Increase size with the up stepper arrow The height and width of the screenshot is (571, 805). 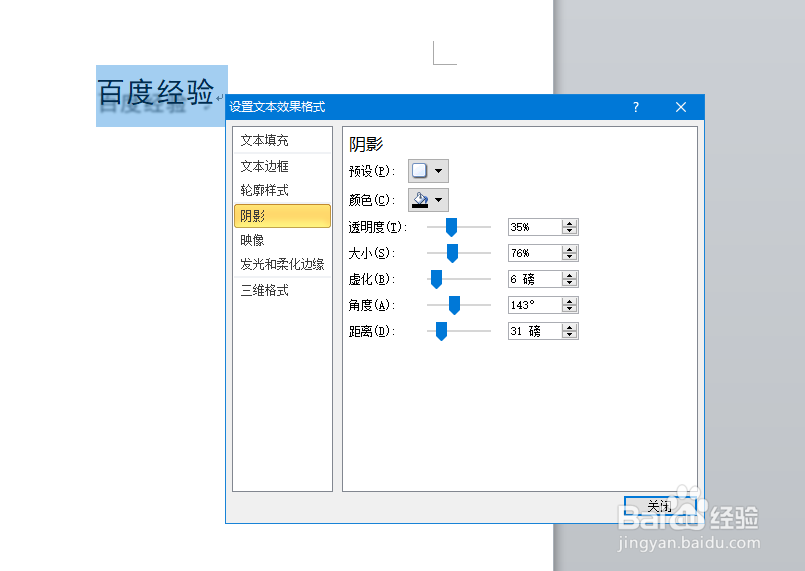point(570,250)
